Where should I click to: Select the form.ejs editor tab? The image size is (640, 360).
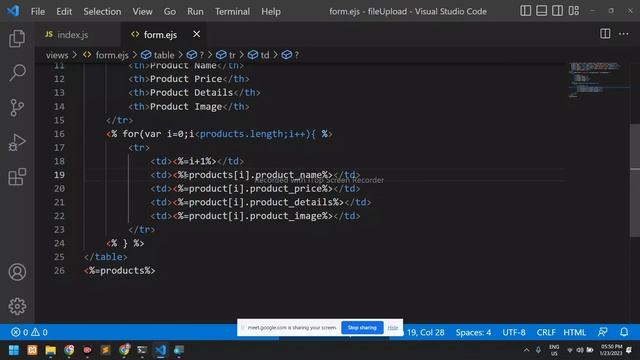(160, 35)
